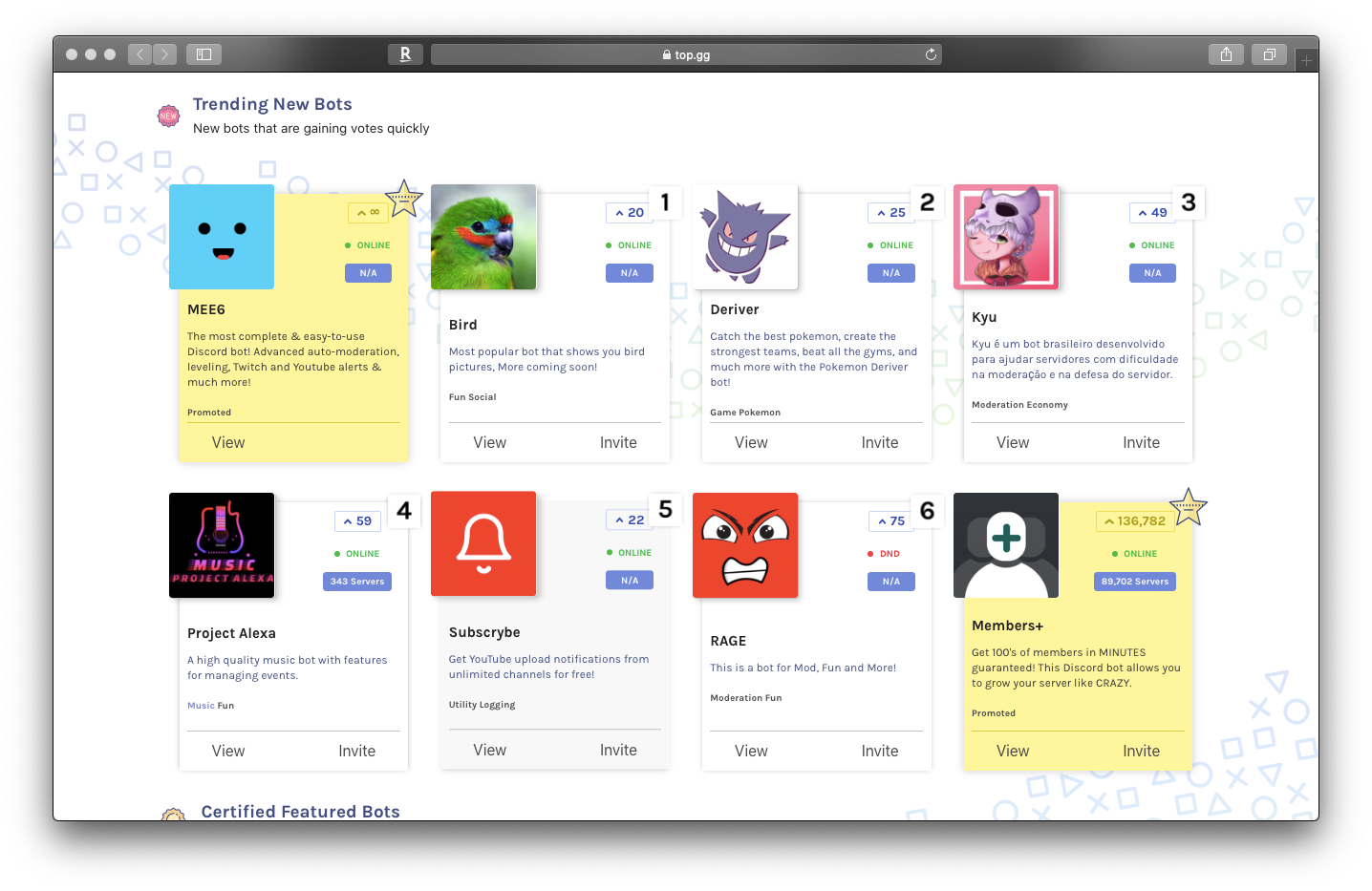Upvote Deriver with the 25 votes button
1372x891 pixels.
pos(891,213)
